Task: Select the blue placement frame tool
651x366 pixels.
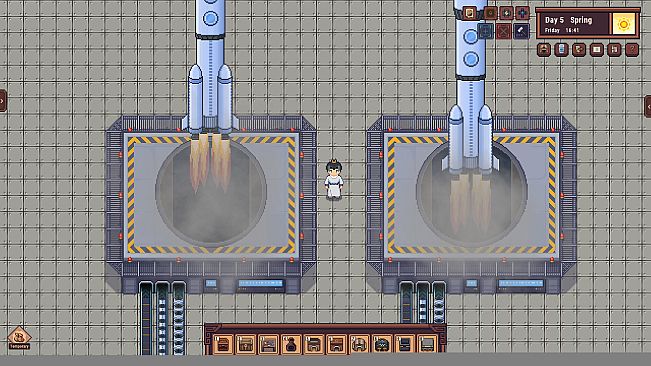Action: 485,31
